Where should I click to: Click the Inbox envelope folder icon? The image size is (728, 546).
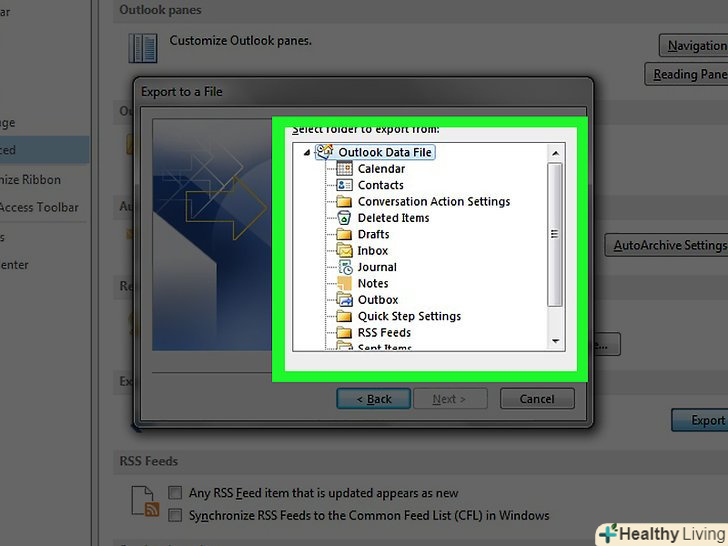point(344,251)
